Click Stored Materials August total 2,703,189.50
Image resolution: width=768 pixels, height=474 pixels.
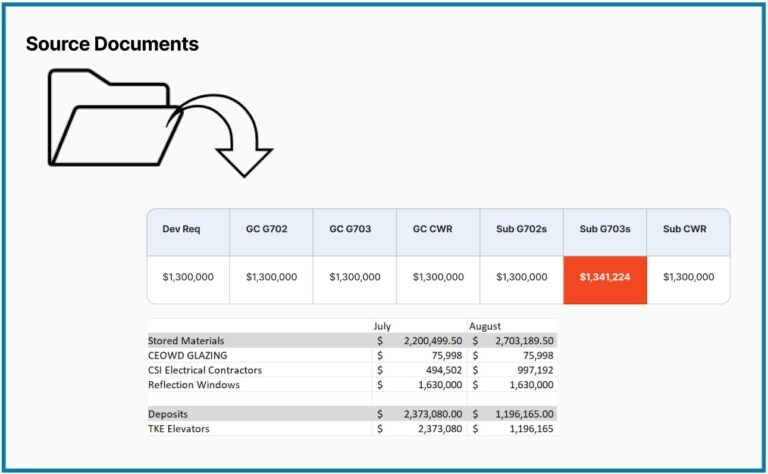[x=524, y=341]
